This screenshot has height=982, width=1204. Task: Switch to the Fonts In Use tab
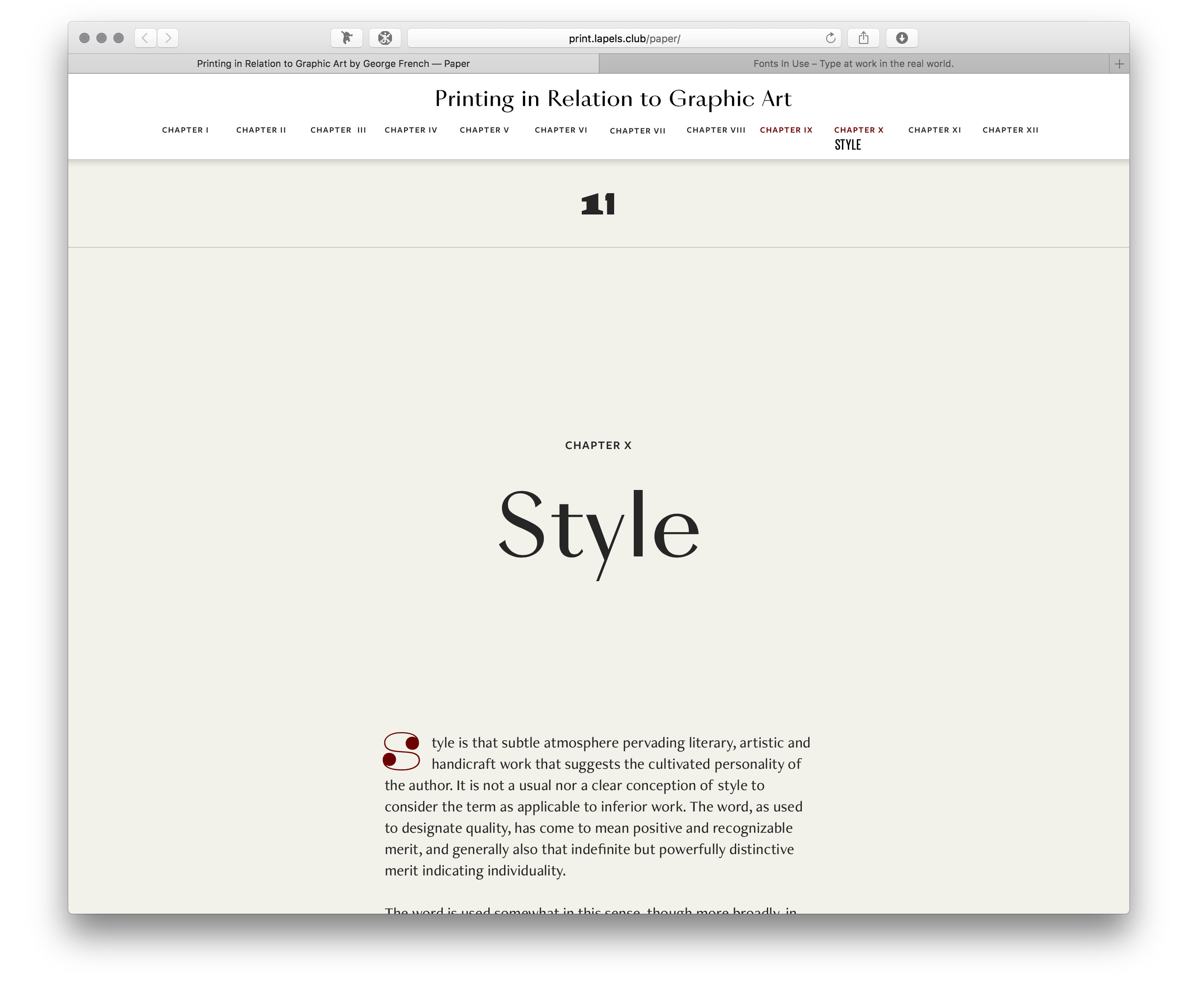(853, 64)
